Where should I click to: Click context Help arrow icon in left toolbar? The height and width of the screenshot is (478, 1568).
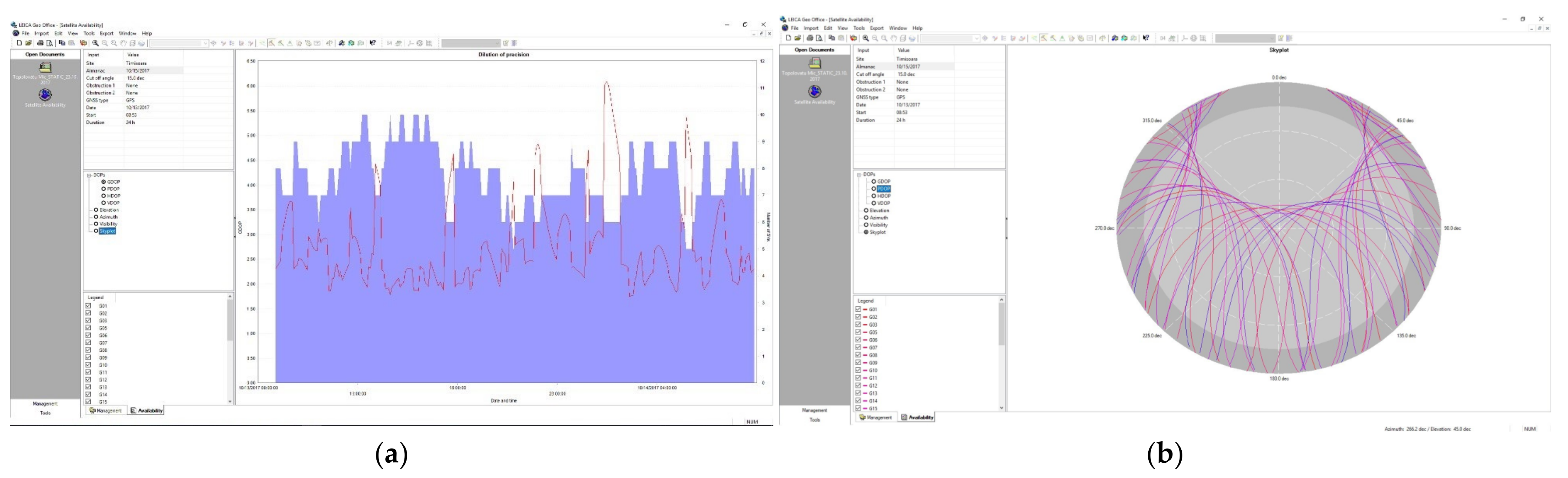[x=372, y=43]
